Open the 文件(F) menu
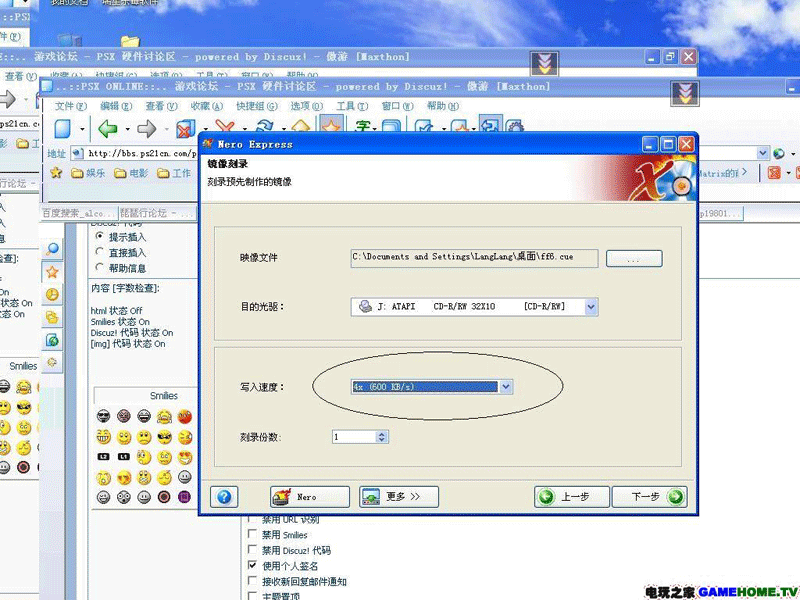 71,106
